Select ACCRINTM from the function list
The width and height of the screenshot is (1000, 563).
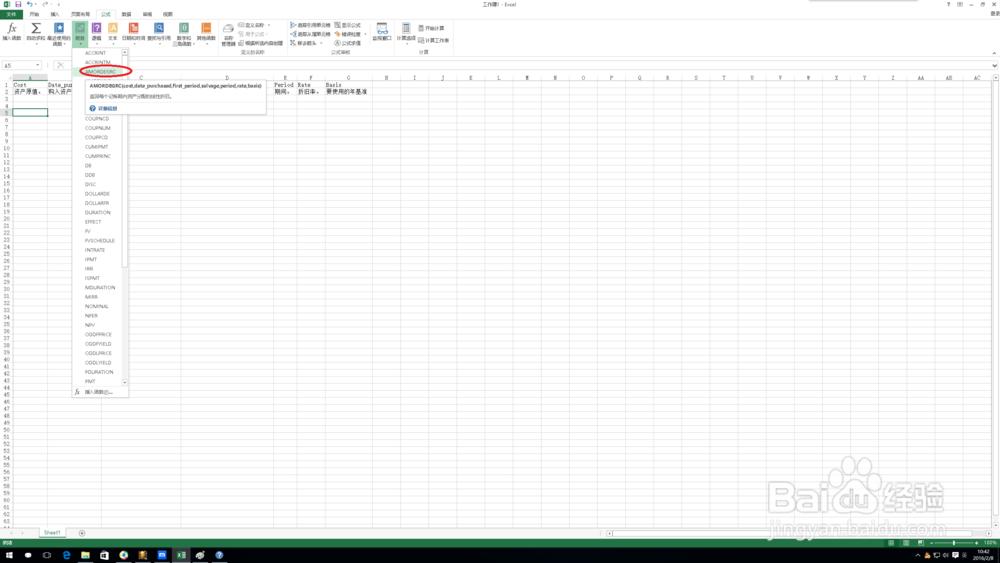tap(97, 62)
